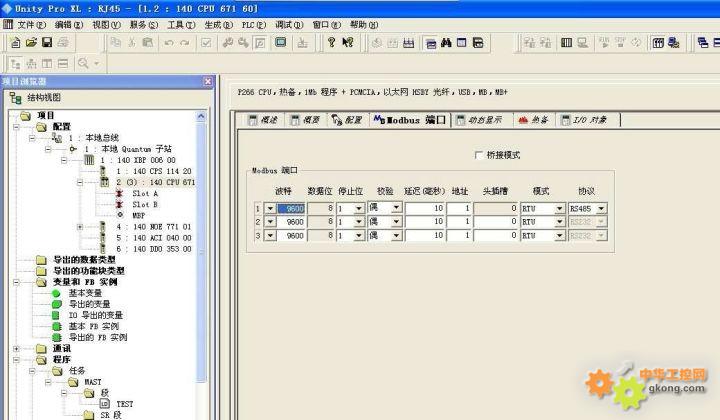The width and height of the screenshot is (720, 420).
Task: Click the Slot A red icon in tree
Action: (120, 193)
